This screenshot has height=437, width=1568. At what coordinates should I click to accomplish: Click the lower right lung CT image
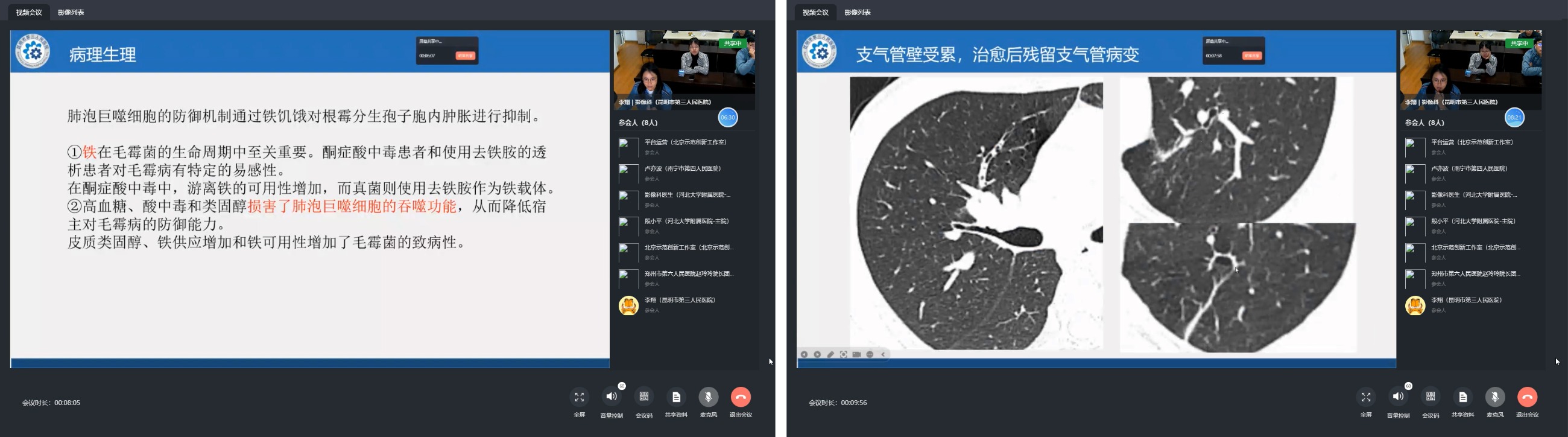[x=1238, y=288]
